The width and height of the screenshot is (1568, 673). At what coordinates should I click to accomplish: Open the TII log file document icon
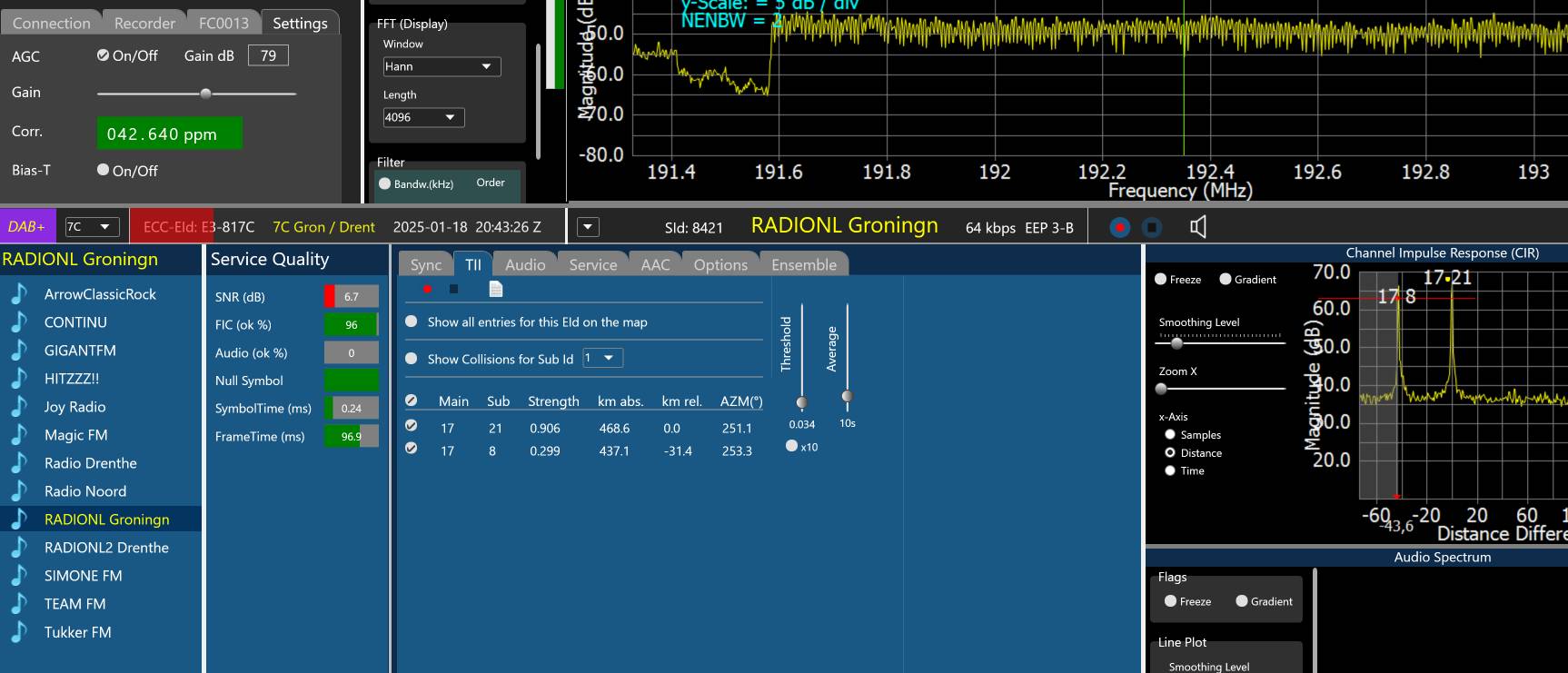pyautogui.click(x=495, y=289)
